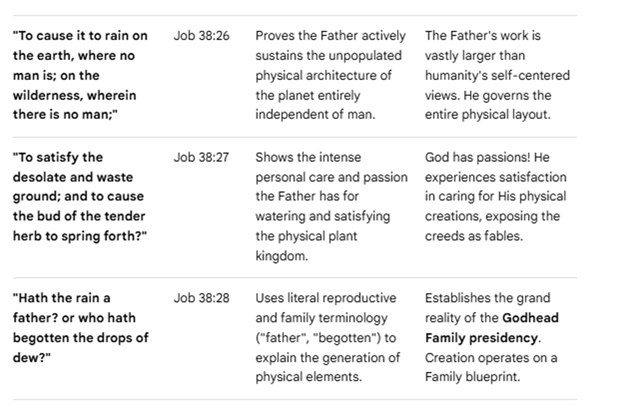Click the "Uses literal reproductive" explanation cell
Image resolution: width=624 pixels, height=405 pixels.
[x=328, y=337]
